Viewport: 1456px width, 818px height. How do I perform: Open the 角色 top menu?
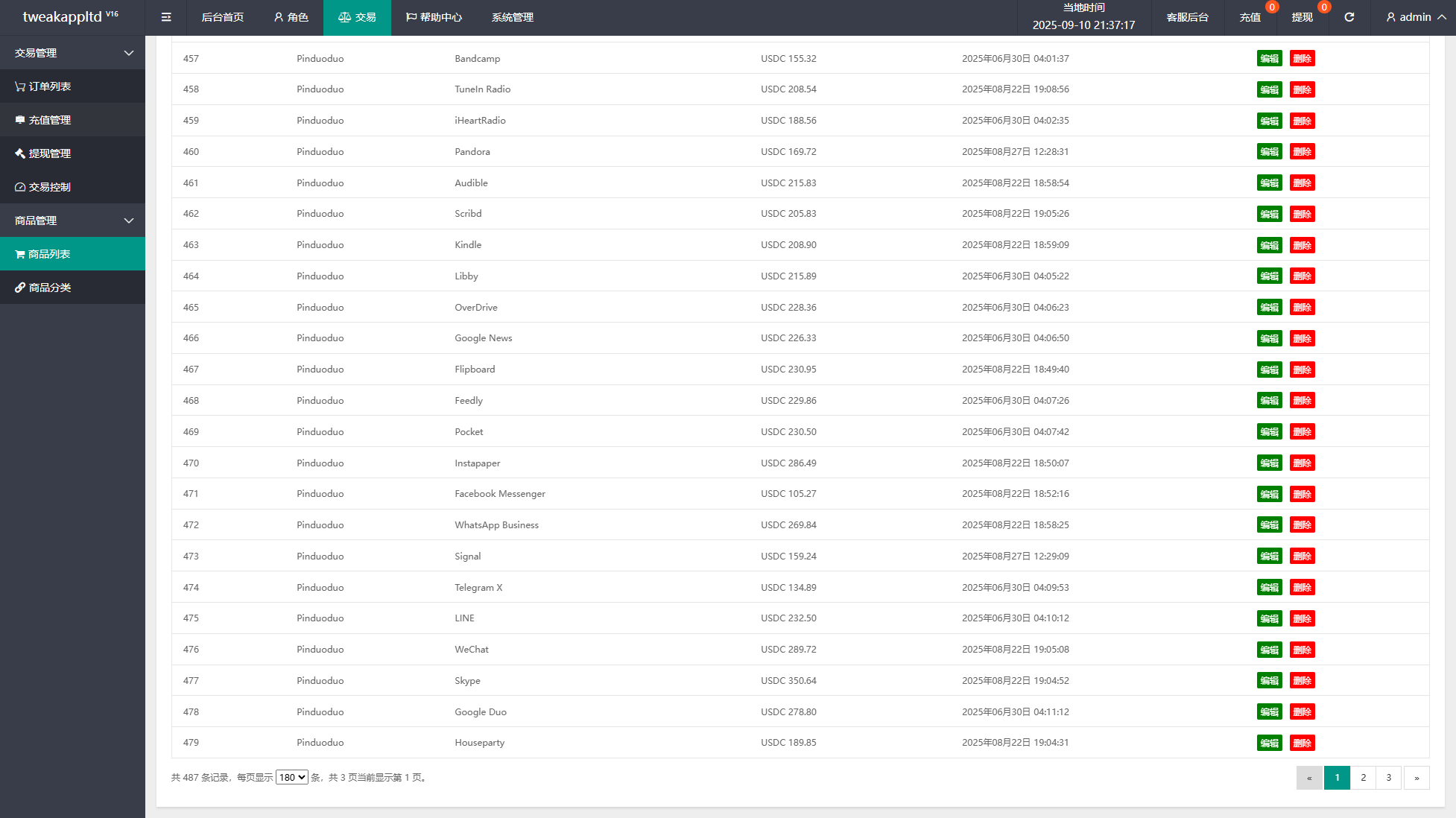click(291, 17)
